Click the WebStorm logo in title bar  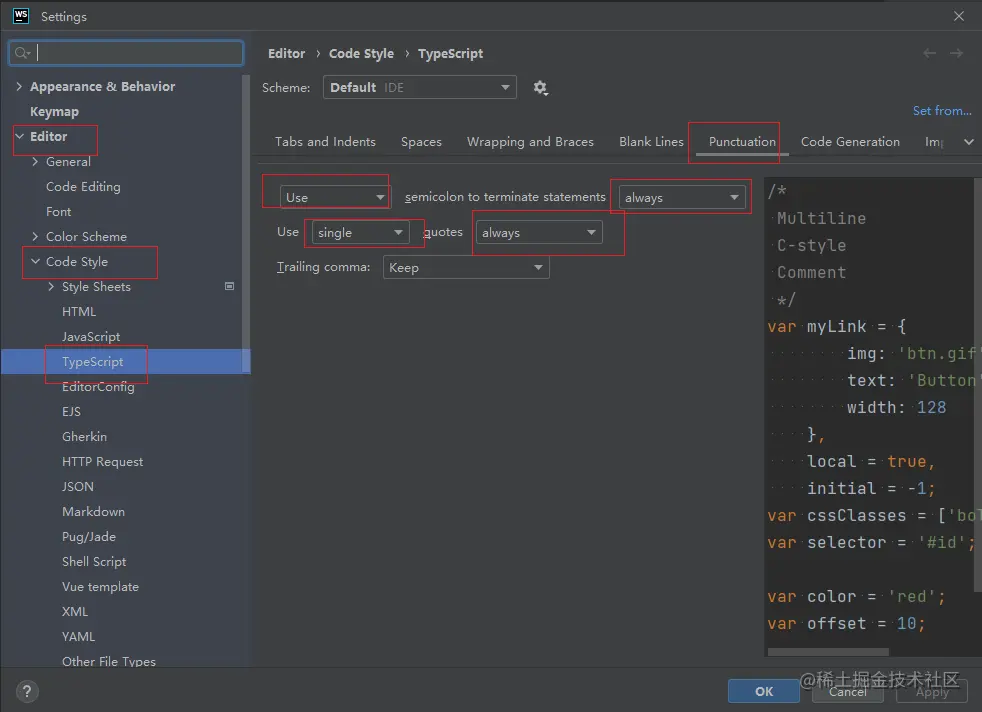click(20, 16)
